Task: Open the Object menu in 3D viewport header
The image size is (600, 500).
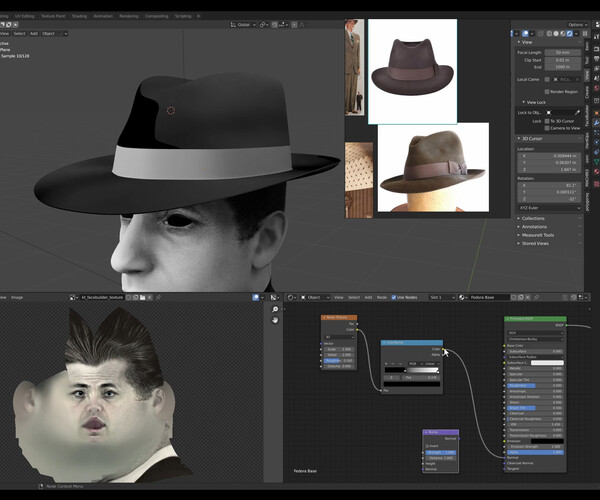Action: point(48,34)
